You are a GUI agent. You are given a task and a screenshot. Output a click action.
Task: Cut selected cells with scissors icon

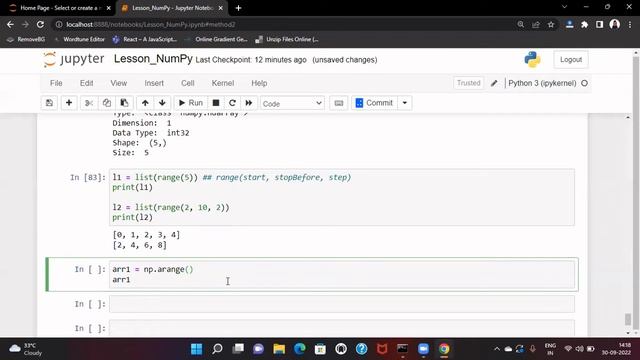tap(89, 103)
